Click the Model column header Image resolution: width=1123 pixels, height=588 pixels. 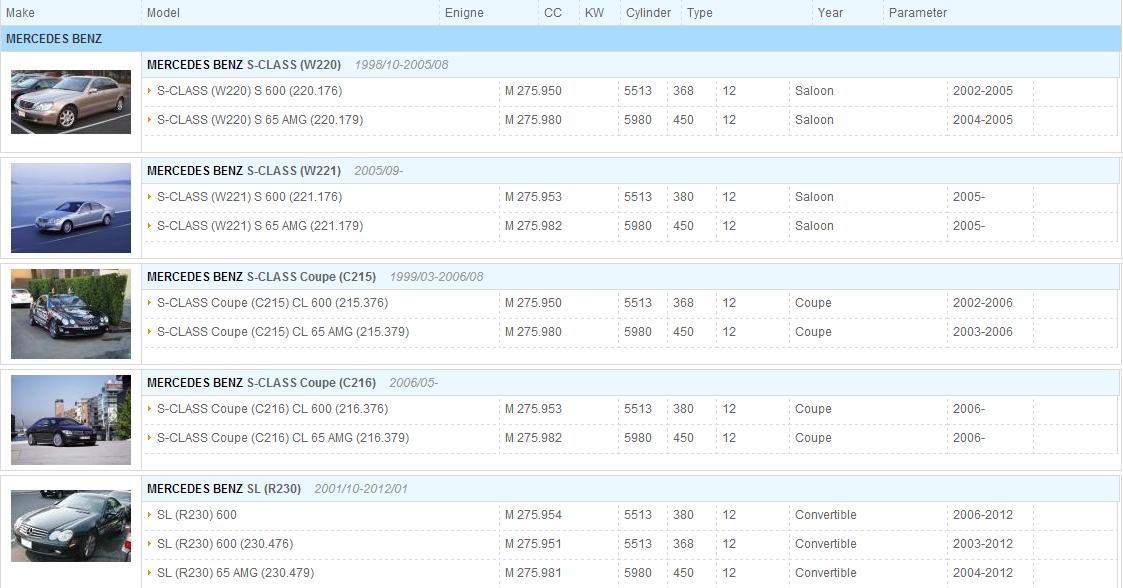(163, 13)
